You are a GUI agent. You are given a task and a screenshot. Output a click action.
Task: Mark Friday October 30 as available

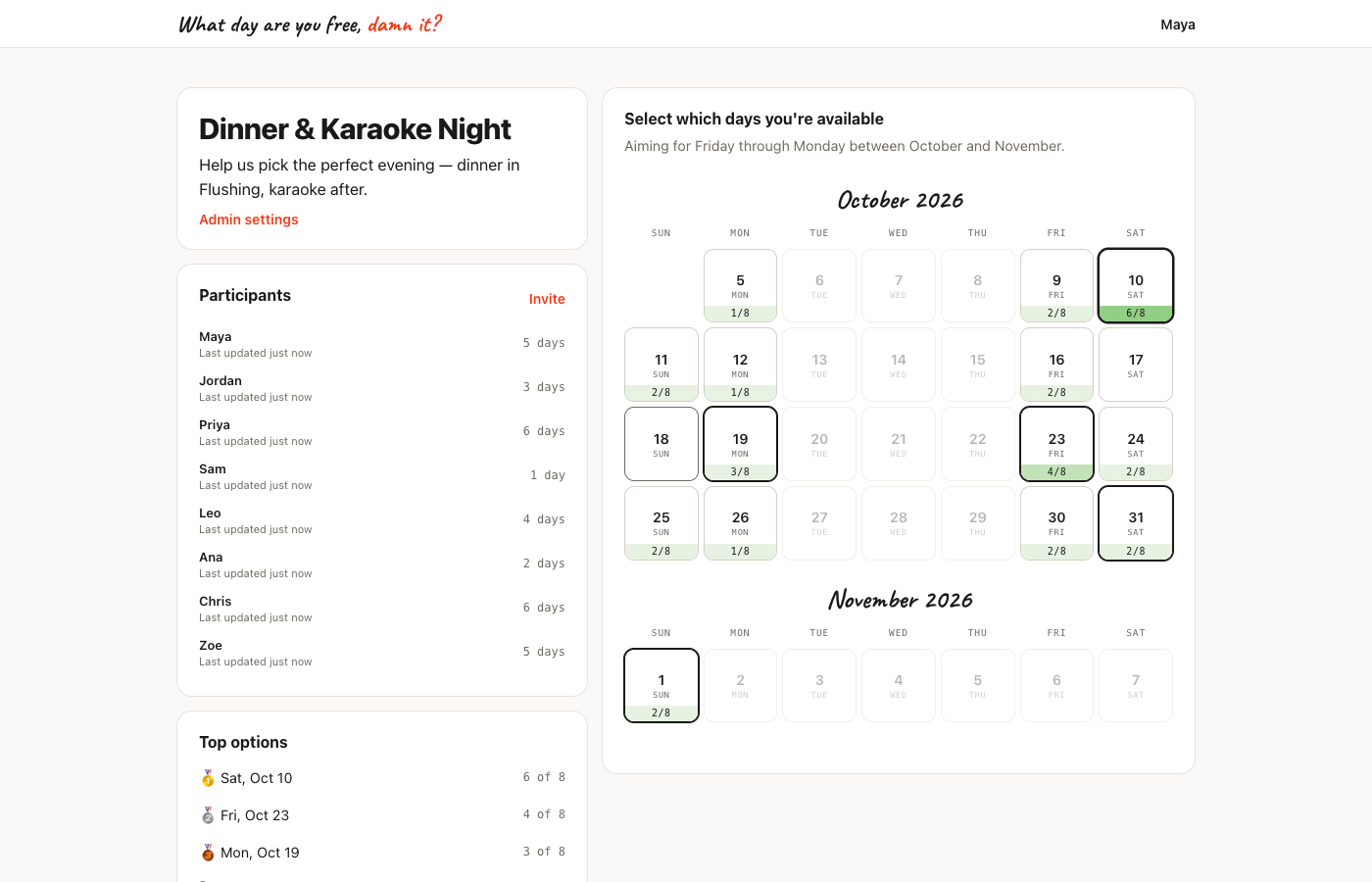pyautogui.click(x=1056, y=523)
